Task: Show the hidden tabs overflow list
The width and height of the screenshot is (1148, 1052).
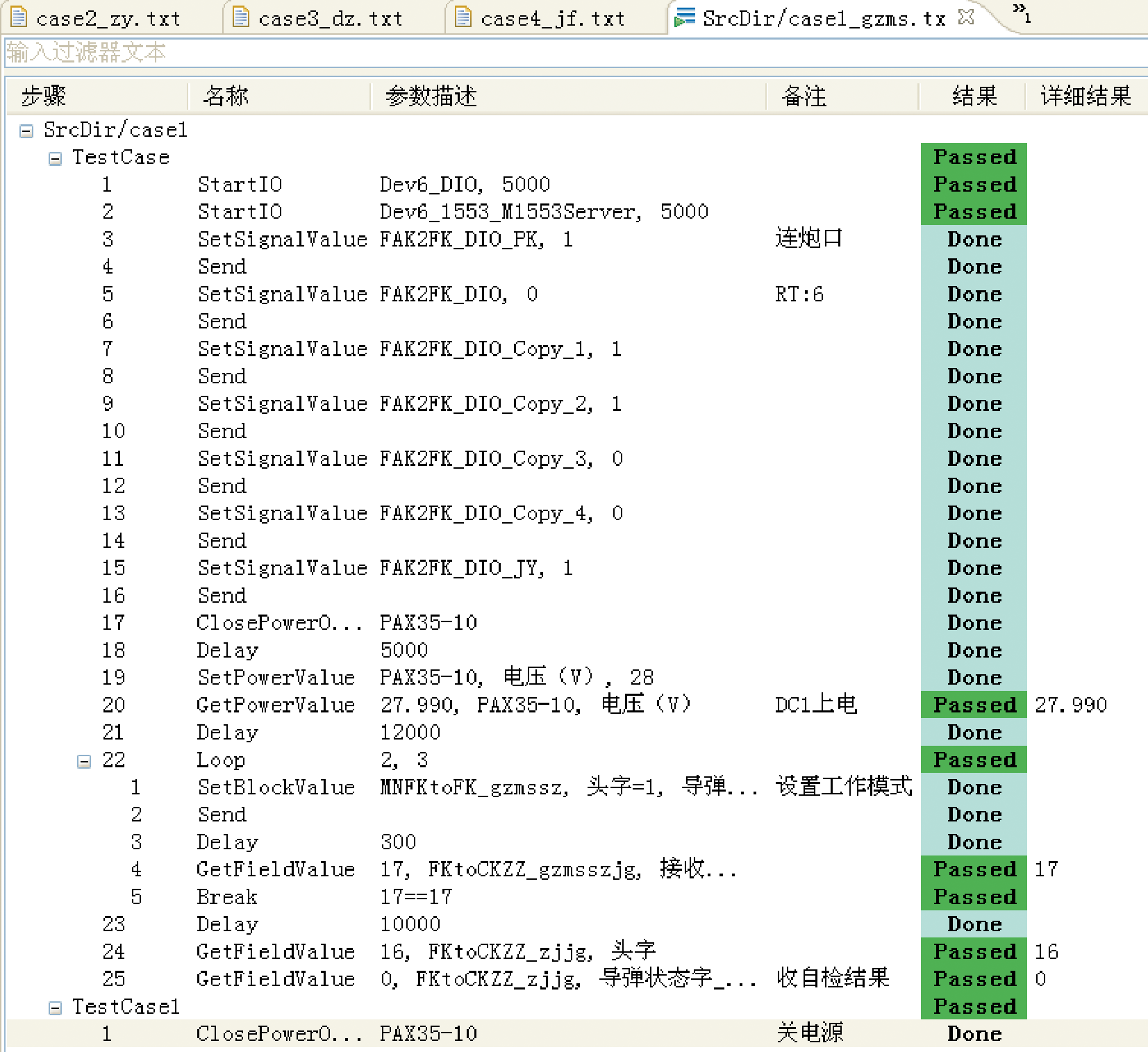Action: point(1022,12)
